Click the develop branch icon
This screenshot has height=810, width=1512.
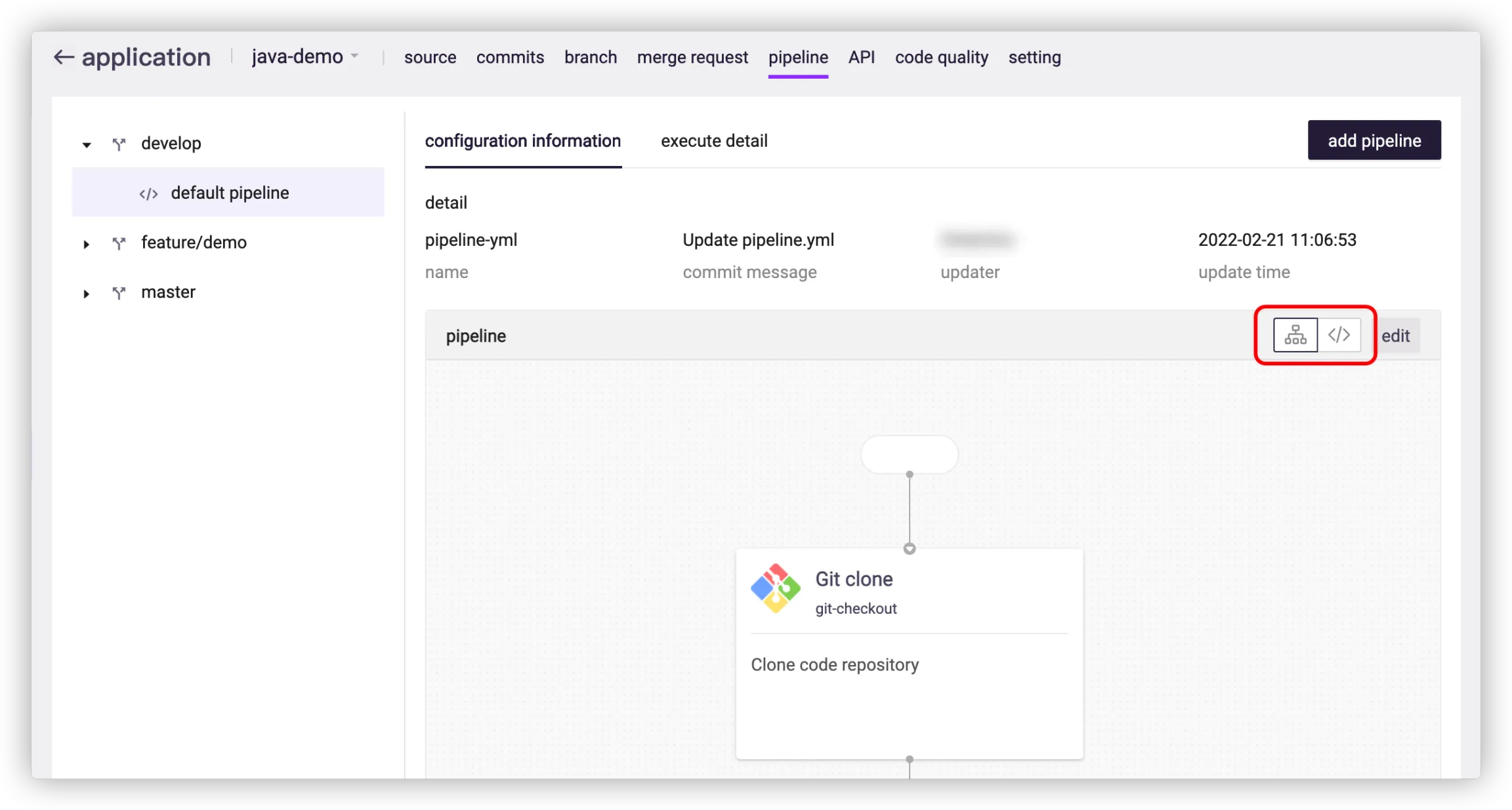[119, 144]
